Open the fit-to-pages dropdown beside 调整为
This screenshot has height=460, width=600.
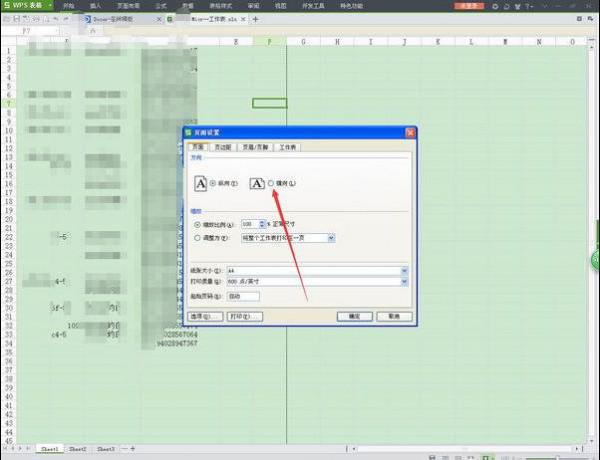331,238
